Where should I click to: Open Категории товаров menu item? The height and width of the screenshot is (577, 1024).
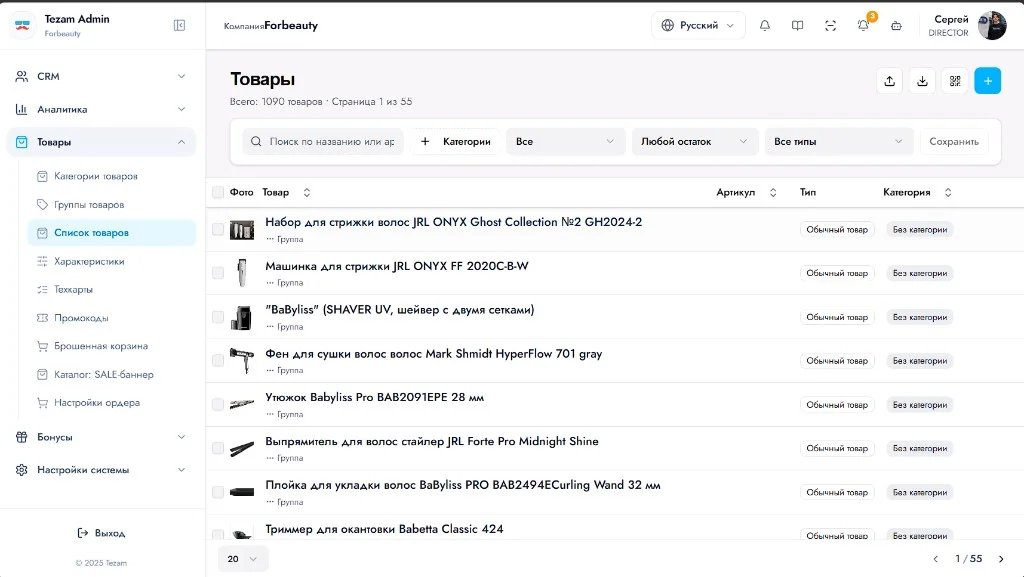coord(112,176)
